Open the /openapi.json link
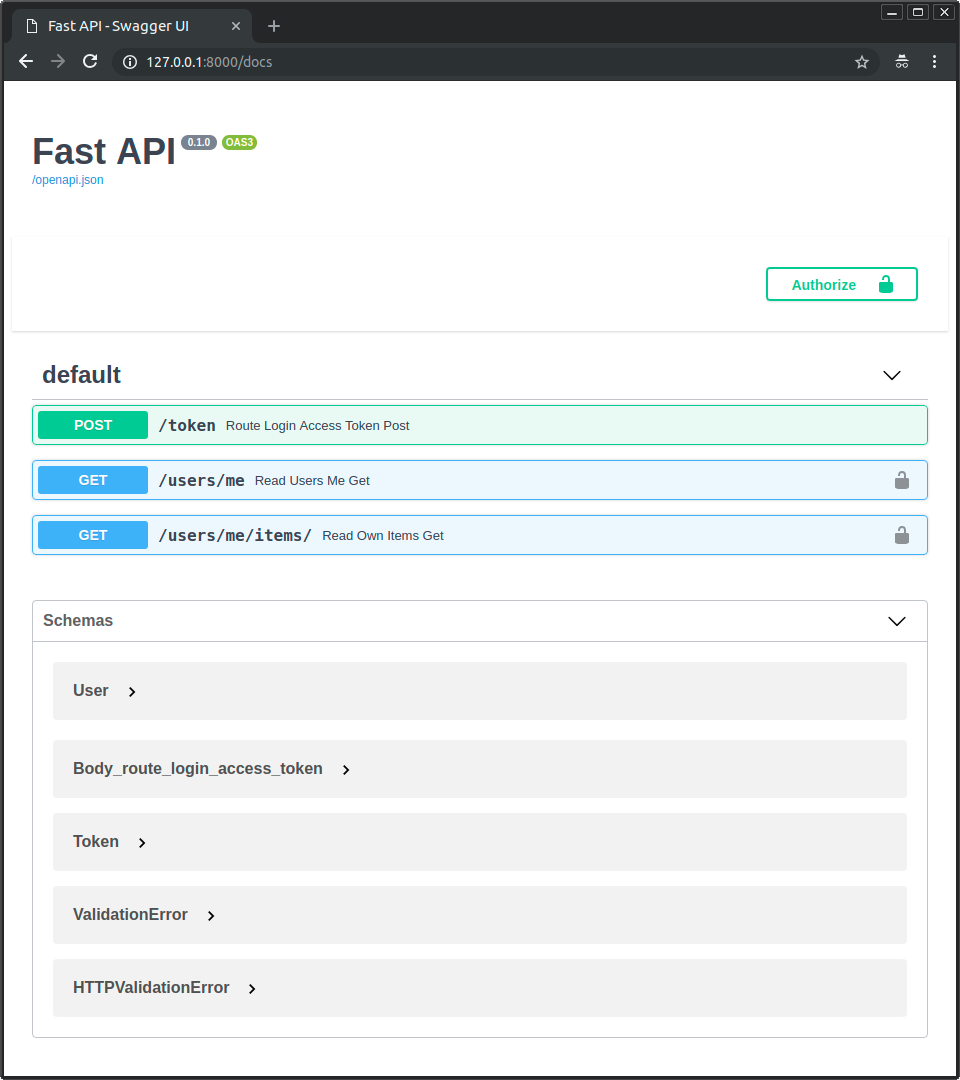The height and width of the screenshot is (1080, 960). click(x=68, y=180)
